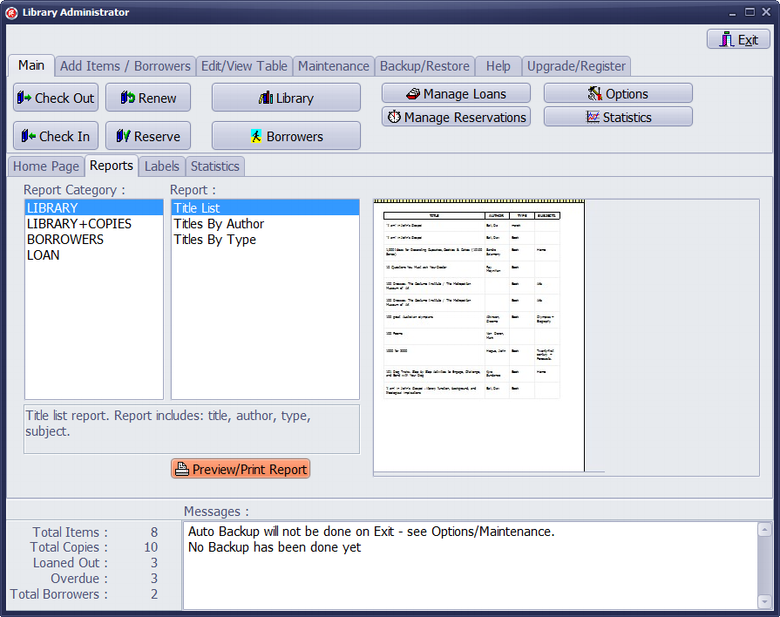Open the Library books view
The height and width of the screenshot is (617, 780).
[286, 98]
